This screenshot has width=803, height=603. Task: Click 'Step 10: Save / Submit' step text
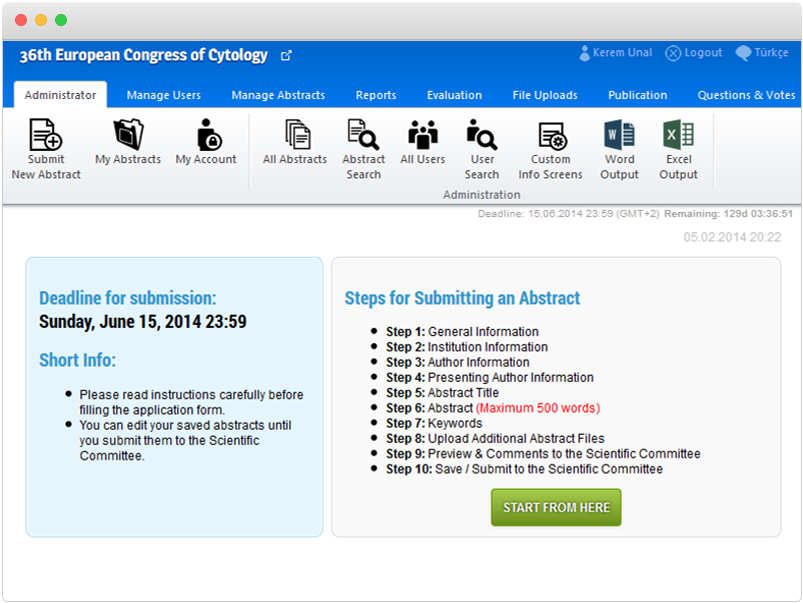[524, 469]
